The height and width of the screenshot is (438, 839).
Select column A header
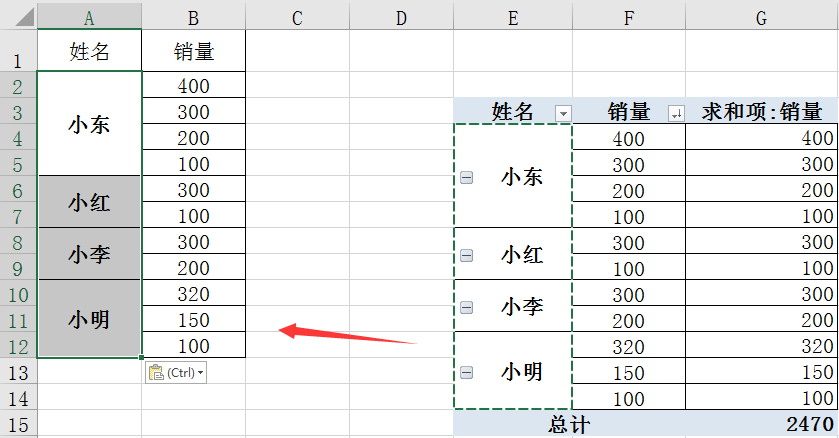(89, 18)
